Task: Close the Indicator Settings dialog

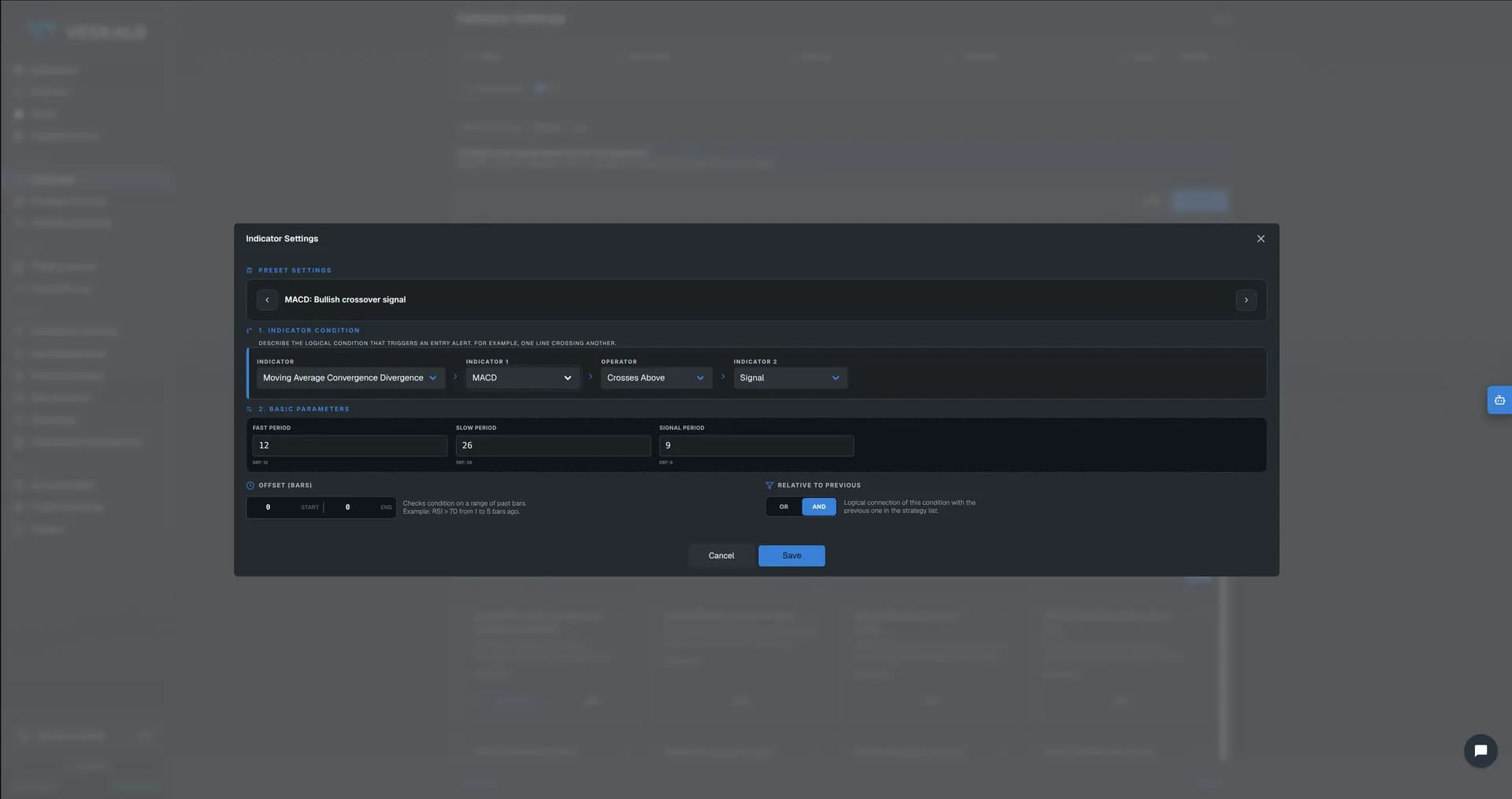Action: point(1261,239)
